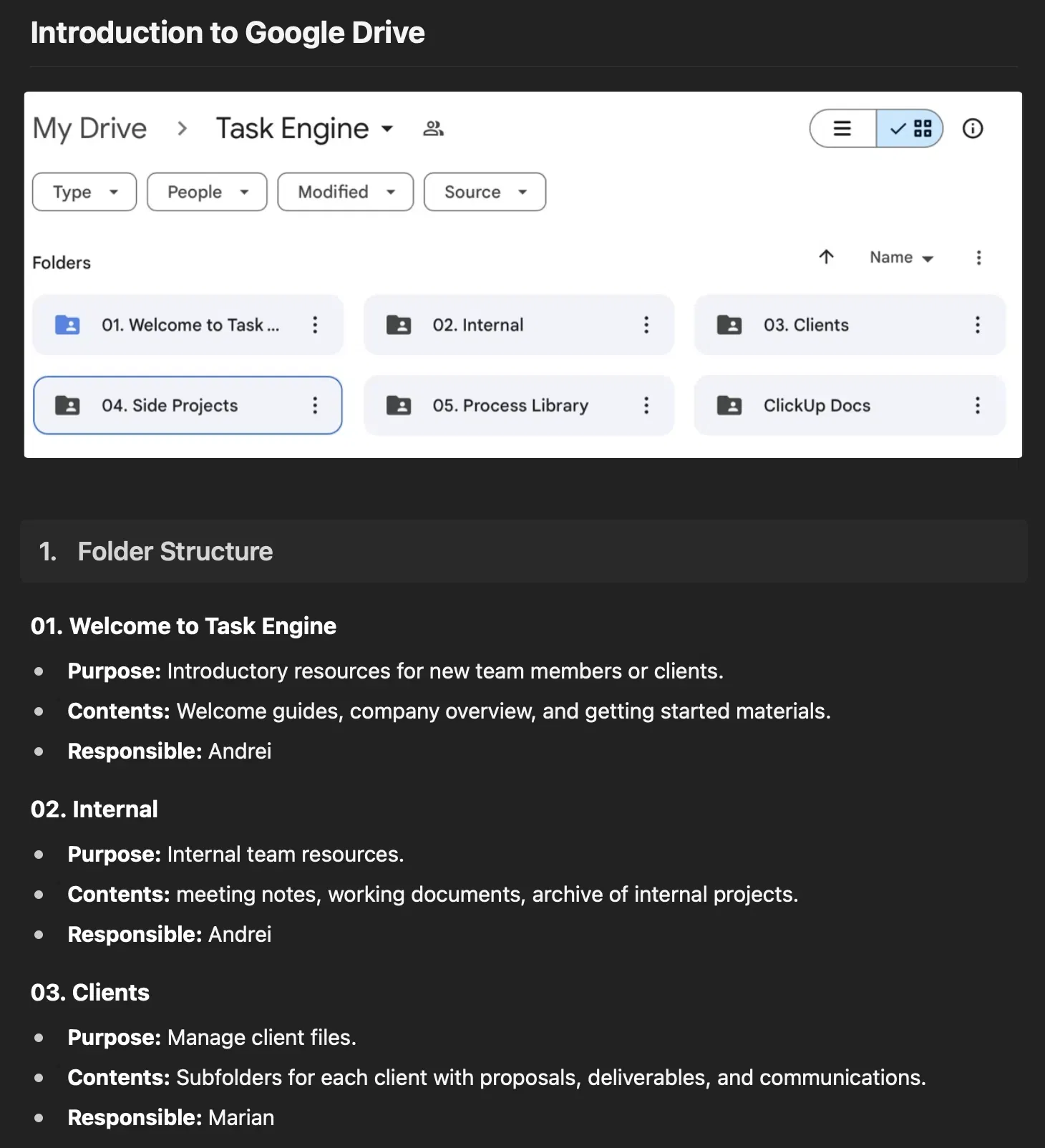Select the 04. Side Projects folder
1045x1148 pixels.
tap(188, 405)
